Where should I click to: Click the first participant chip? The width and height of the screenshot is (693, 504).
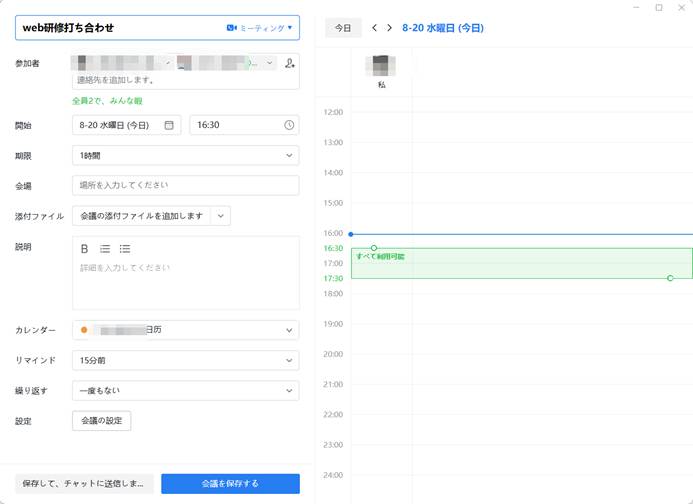click(x=121, y=63)
